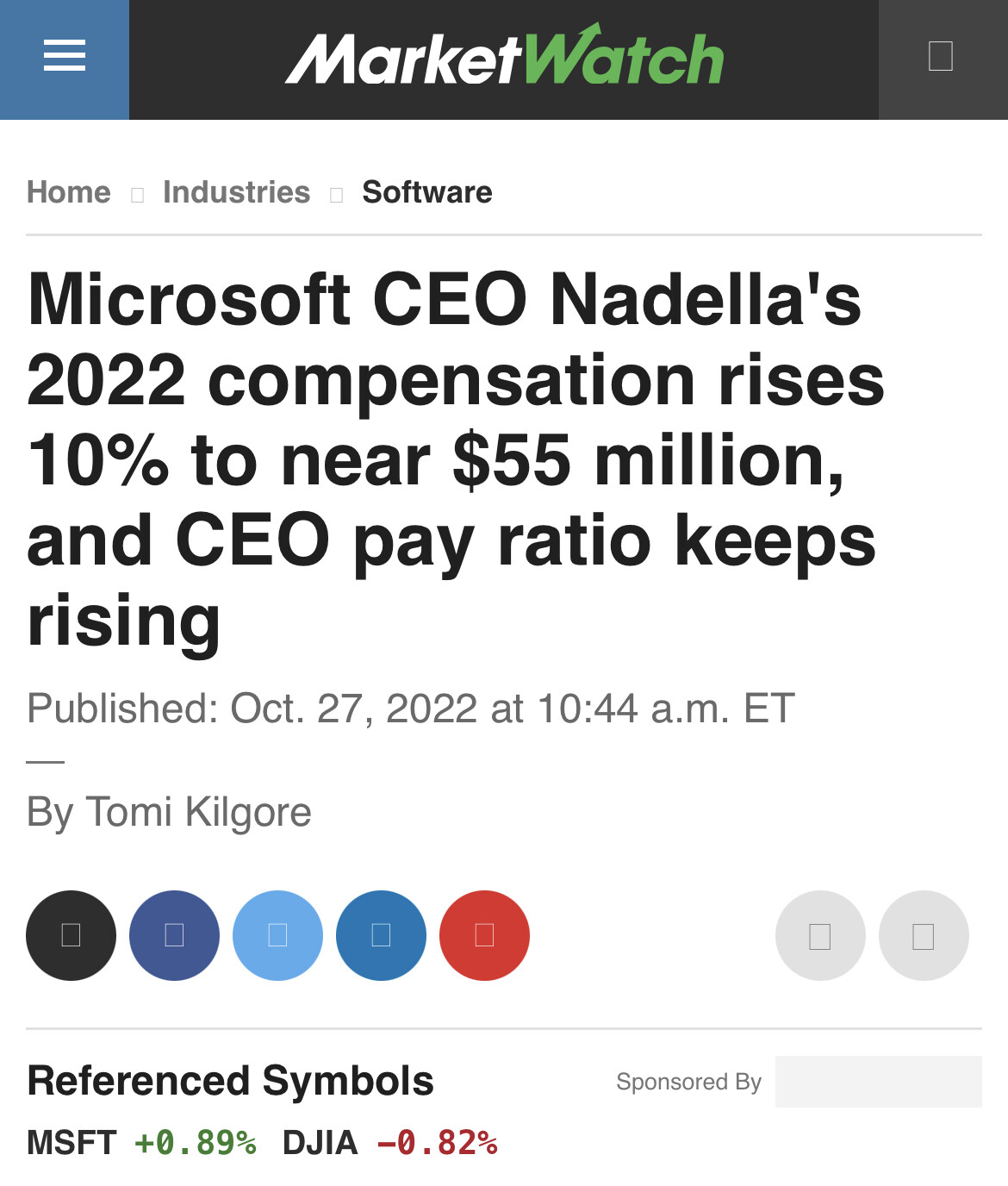The image size is (1008, 1186).
Task: Go to Home in the breadcrumb
Action: [x=69, y=192]
